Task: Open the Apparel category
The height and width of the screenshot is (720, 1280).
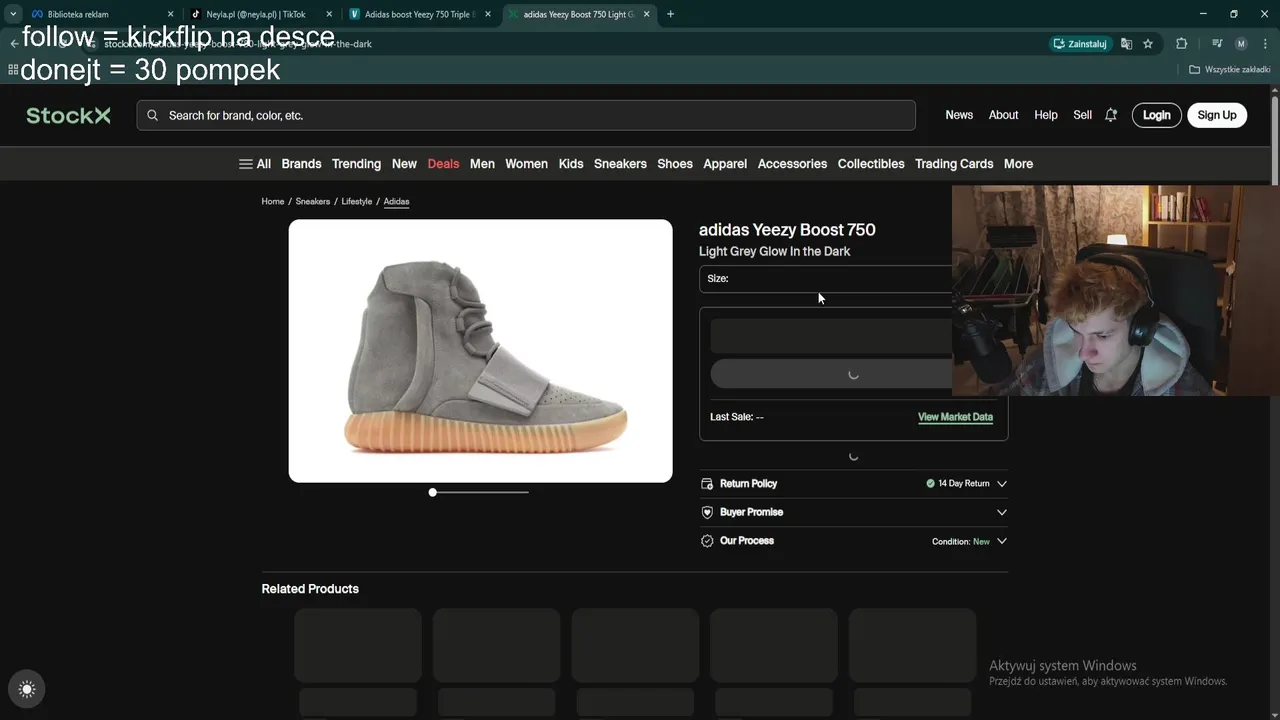Action: (x=725, y=164)
